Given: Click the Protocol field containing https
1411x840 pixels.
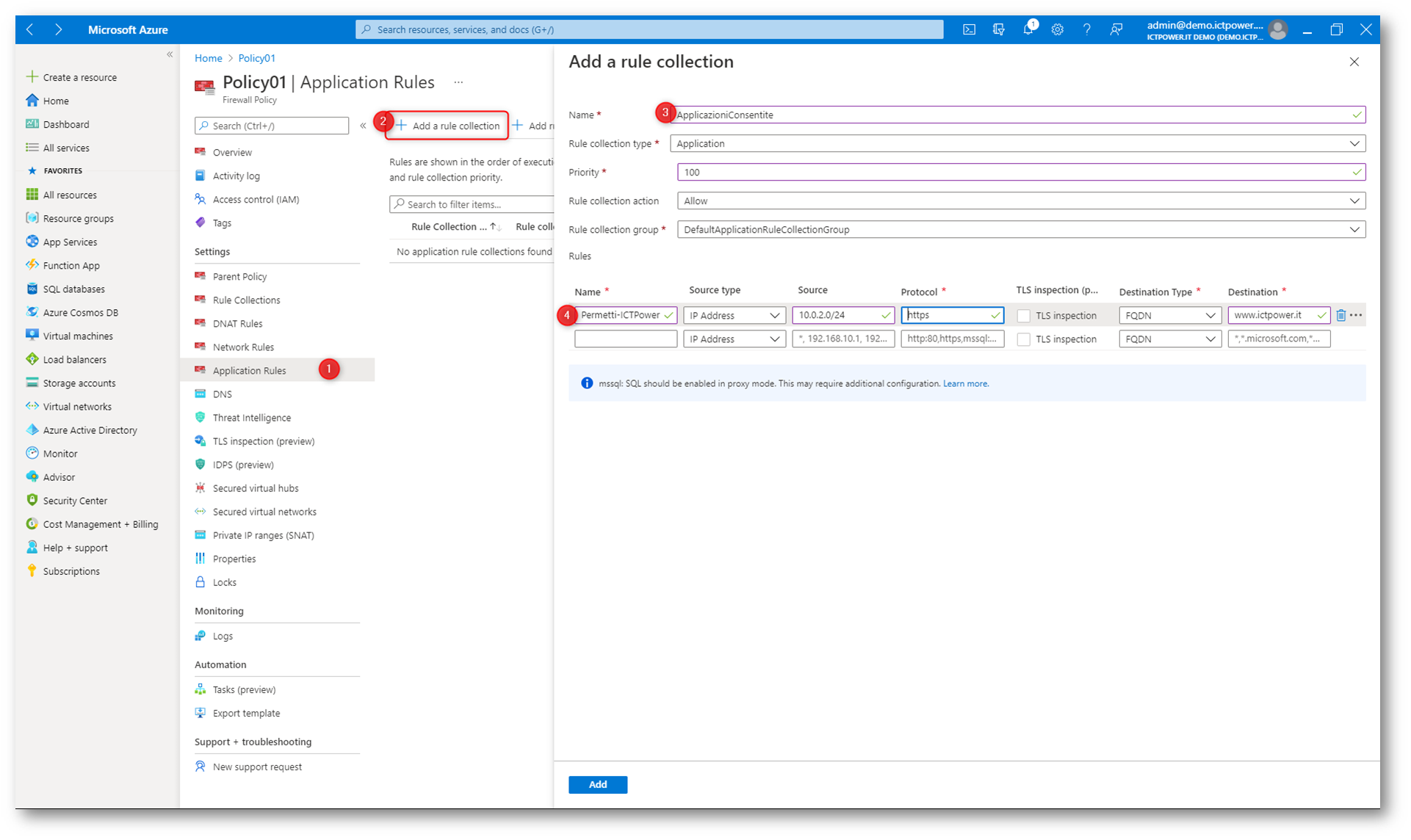Looking at the screenshot, I should tap(952, 316).
